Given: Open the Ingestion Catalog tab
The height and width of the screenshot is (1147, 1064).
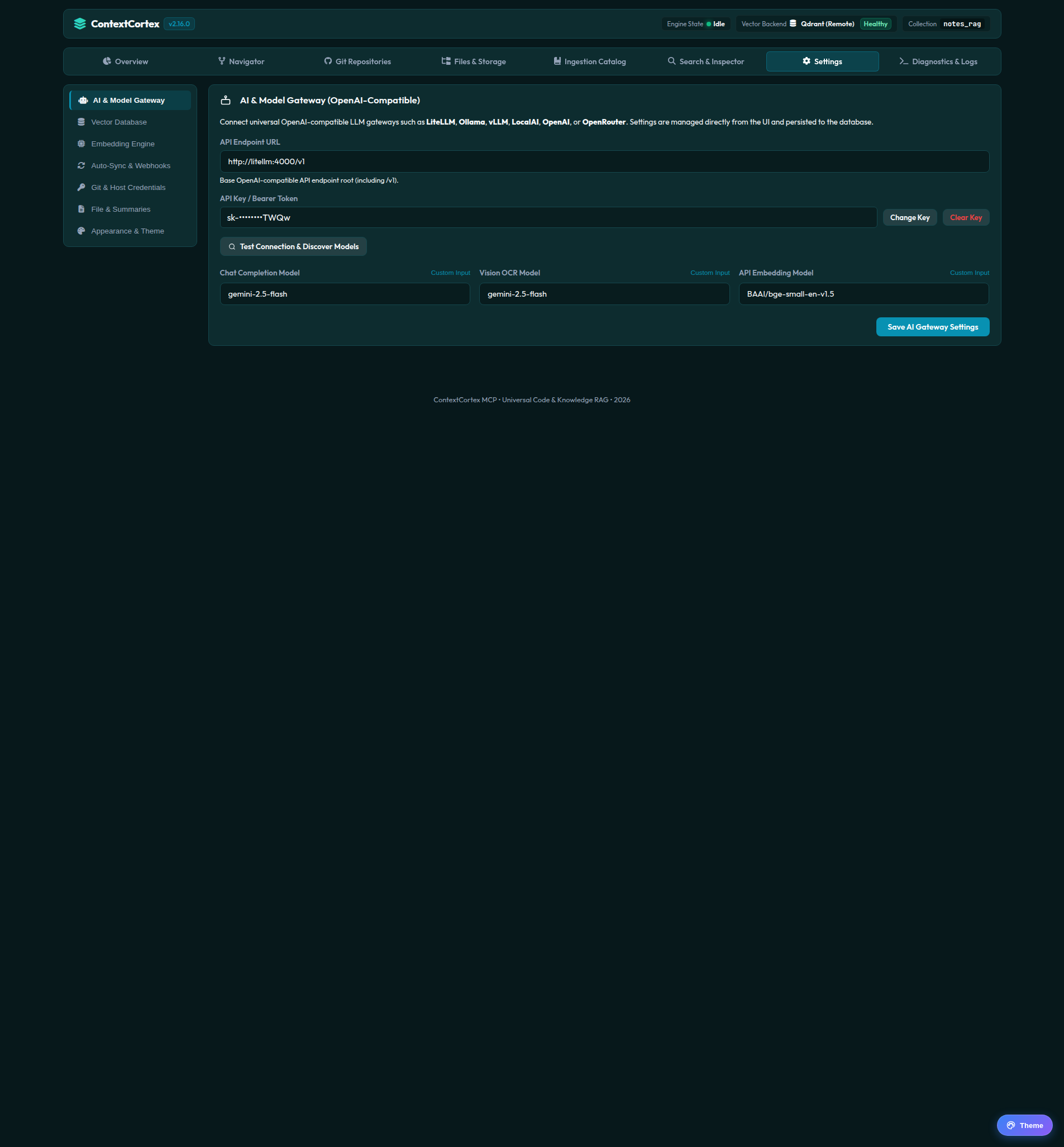Looking at the screenshot, I should [590, 61].
